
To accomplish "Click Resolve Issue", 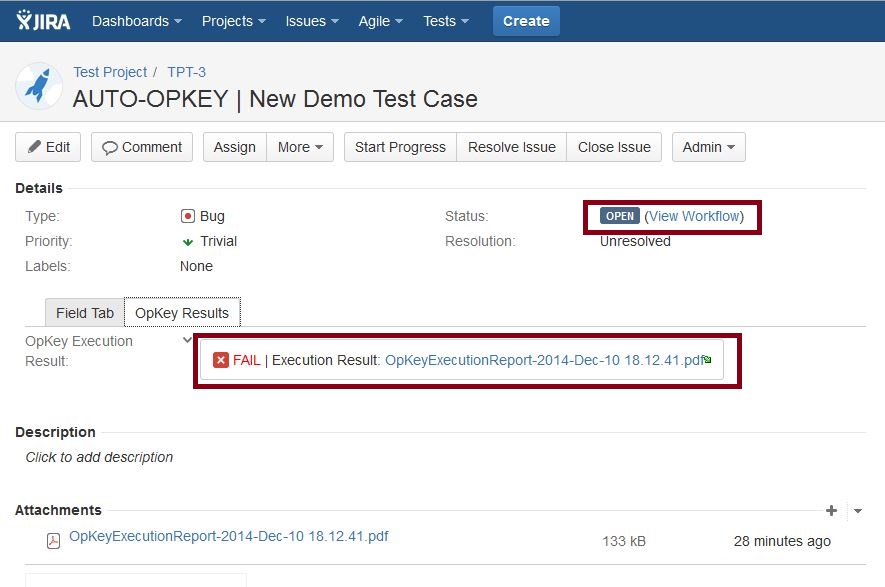I will click(511, 147).
